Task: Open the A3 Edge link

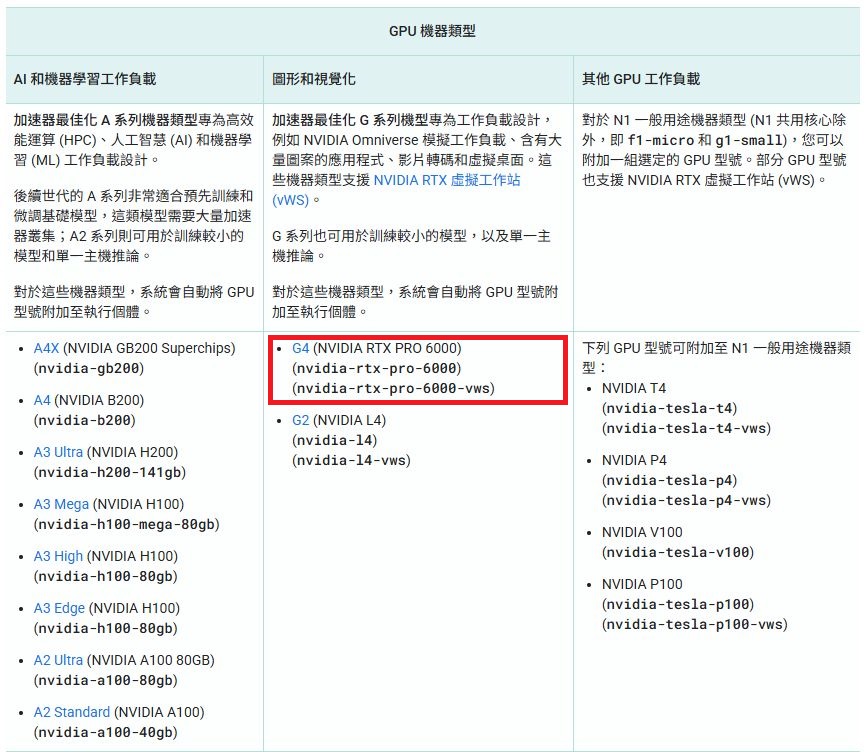Action: click(59, 608)
